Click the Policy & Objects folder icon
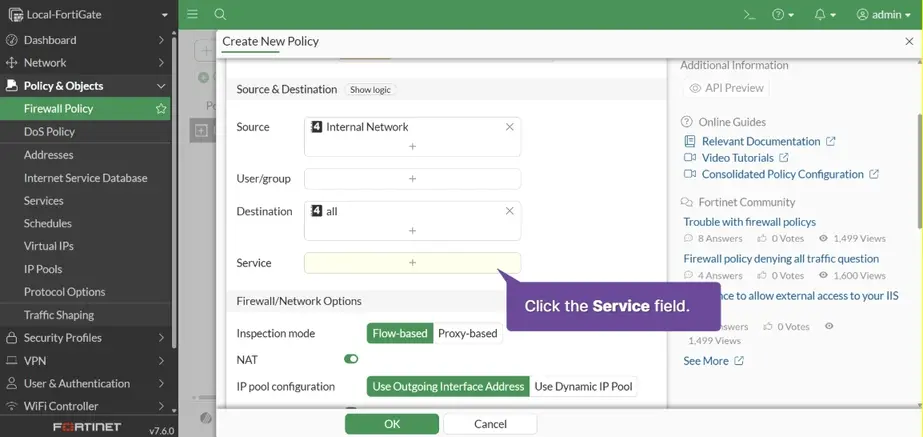This screenshot has width=923, height=437. click(11, 86)
